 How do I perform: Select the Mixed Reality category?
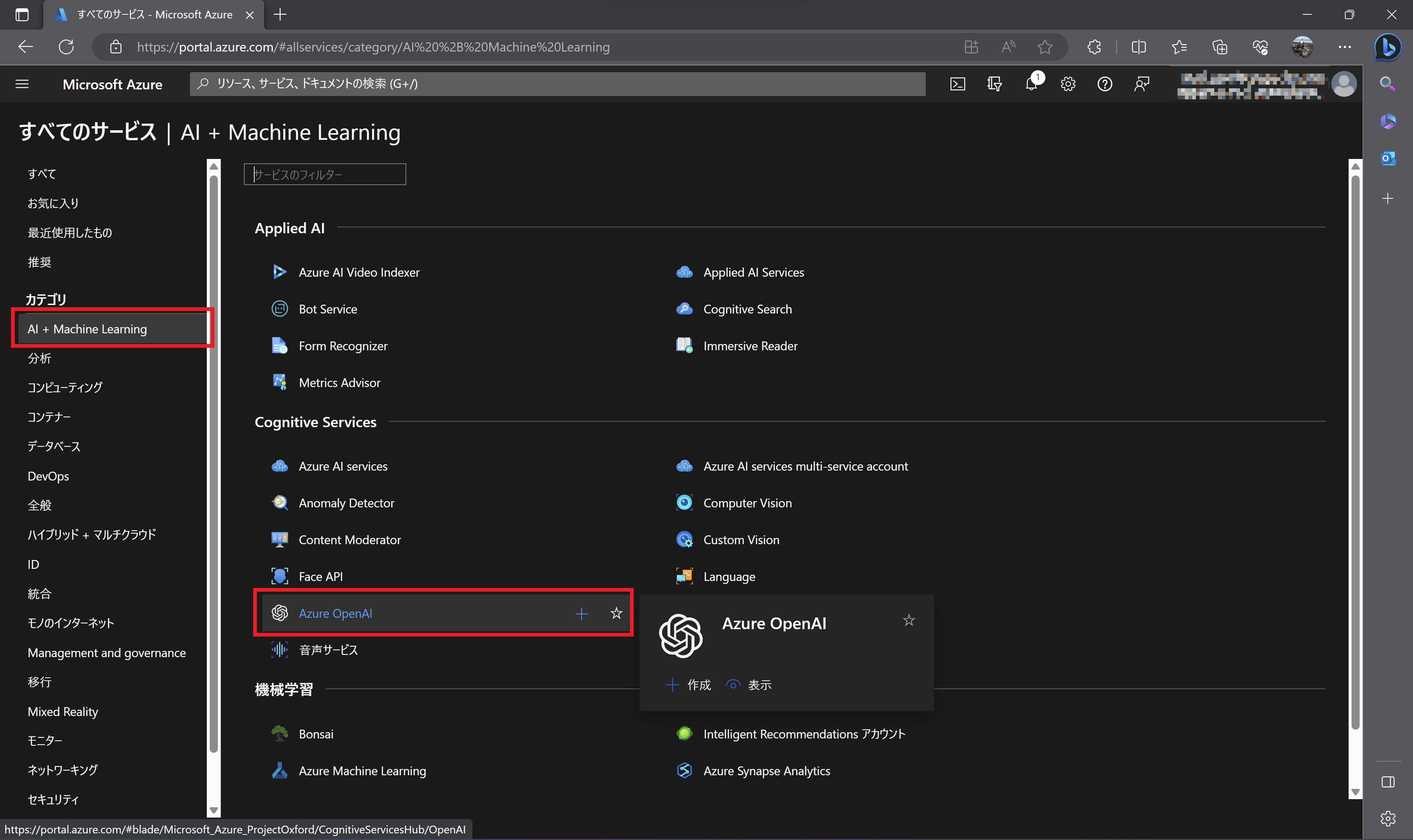(x=63, y=712)
